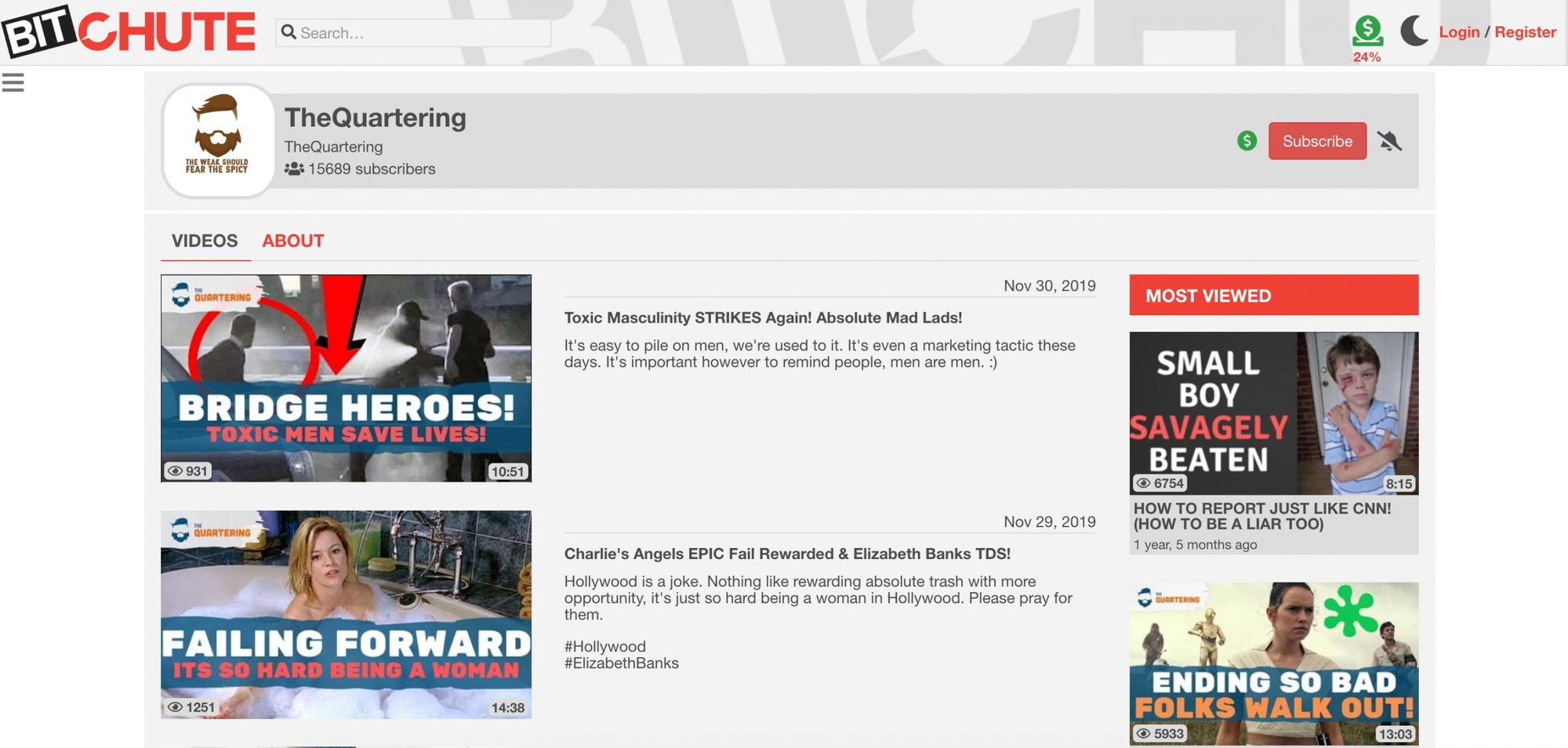Open the Failing Forward video thumbnail
This screenshot has width=1568, height=748.
point(346,615)
